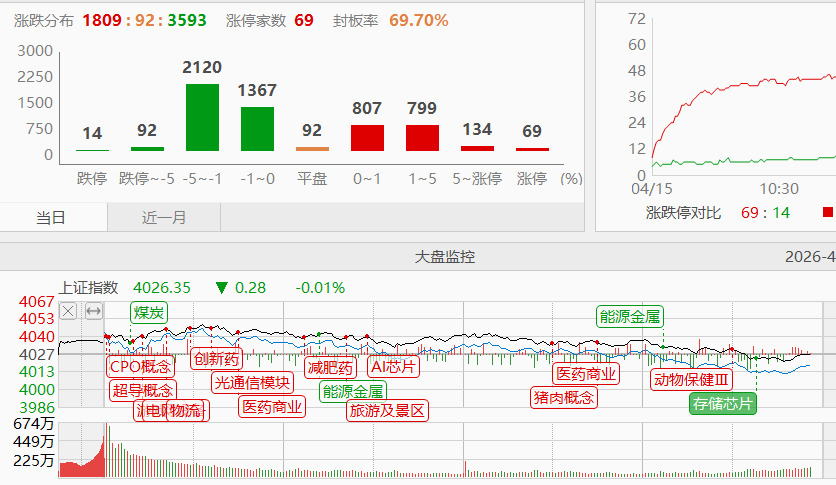Select the red bar labeled 807
The height and width of the screenshot is (485, 836).
367,138
